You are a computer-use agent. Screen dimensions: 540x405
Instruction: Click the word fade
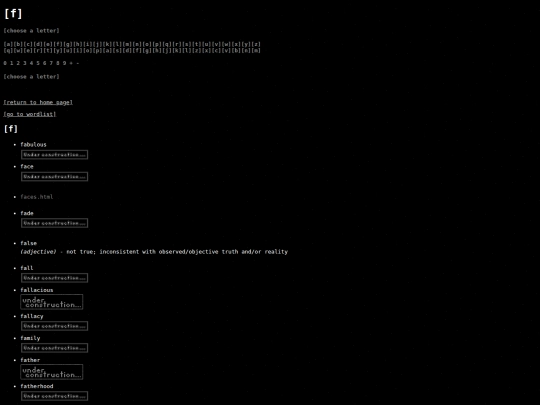27,214
